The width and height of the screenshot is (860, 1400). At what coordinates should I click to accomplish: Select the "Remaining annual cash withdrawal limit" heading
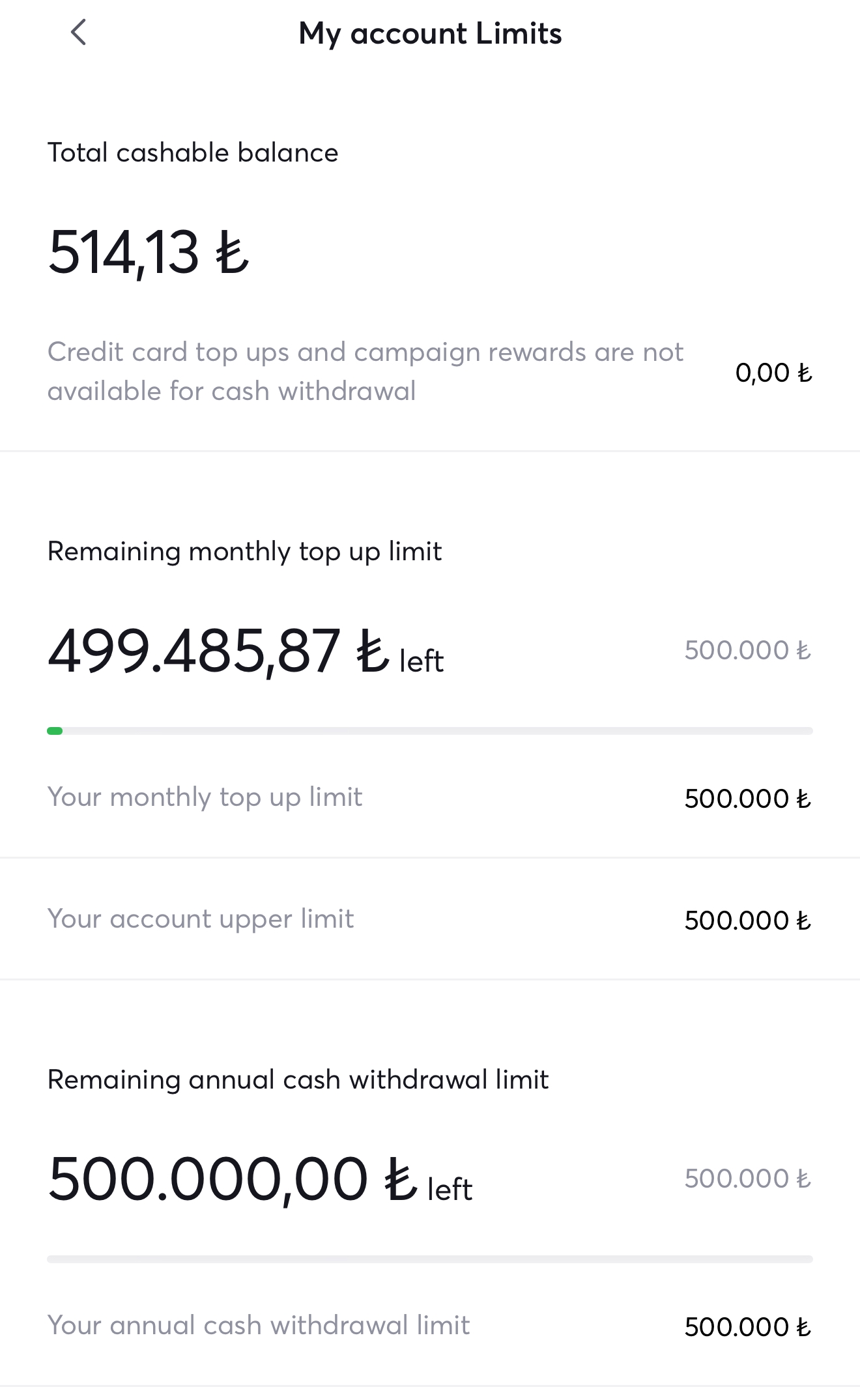pos(298,1080)
